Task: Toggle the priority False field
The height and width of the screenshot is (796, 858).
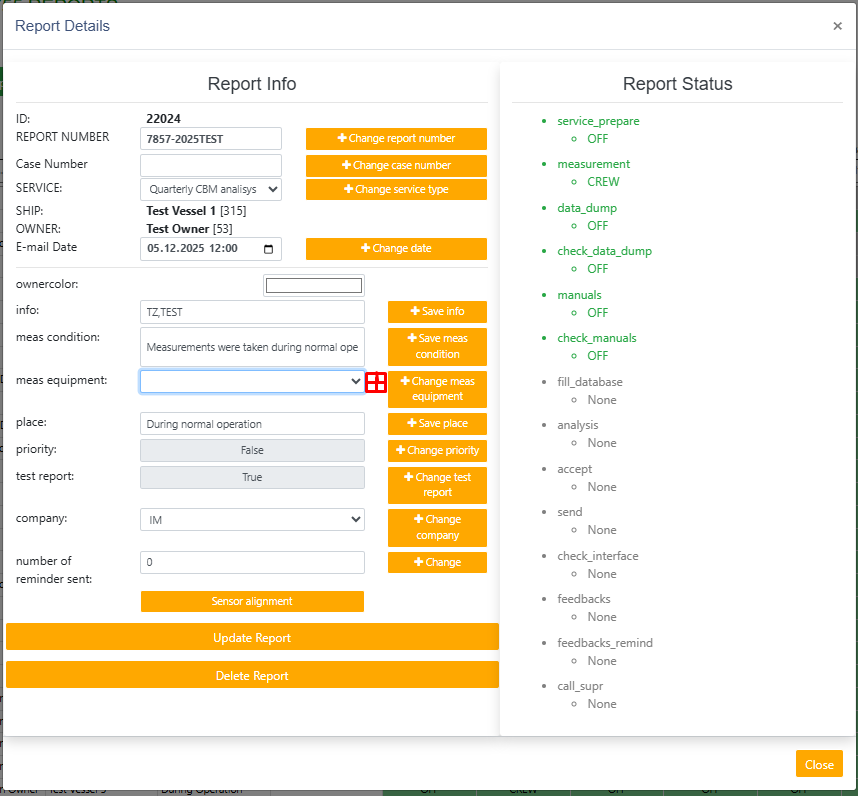Action: [x=252, y=451]
